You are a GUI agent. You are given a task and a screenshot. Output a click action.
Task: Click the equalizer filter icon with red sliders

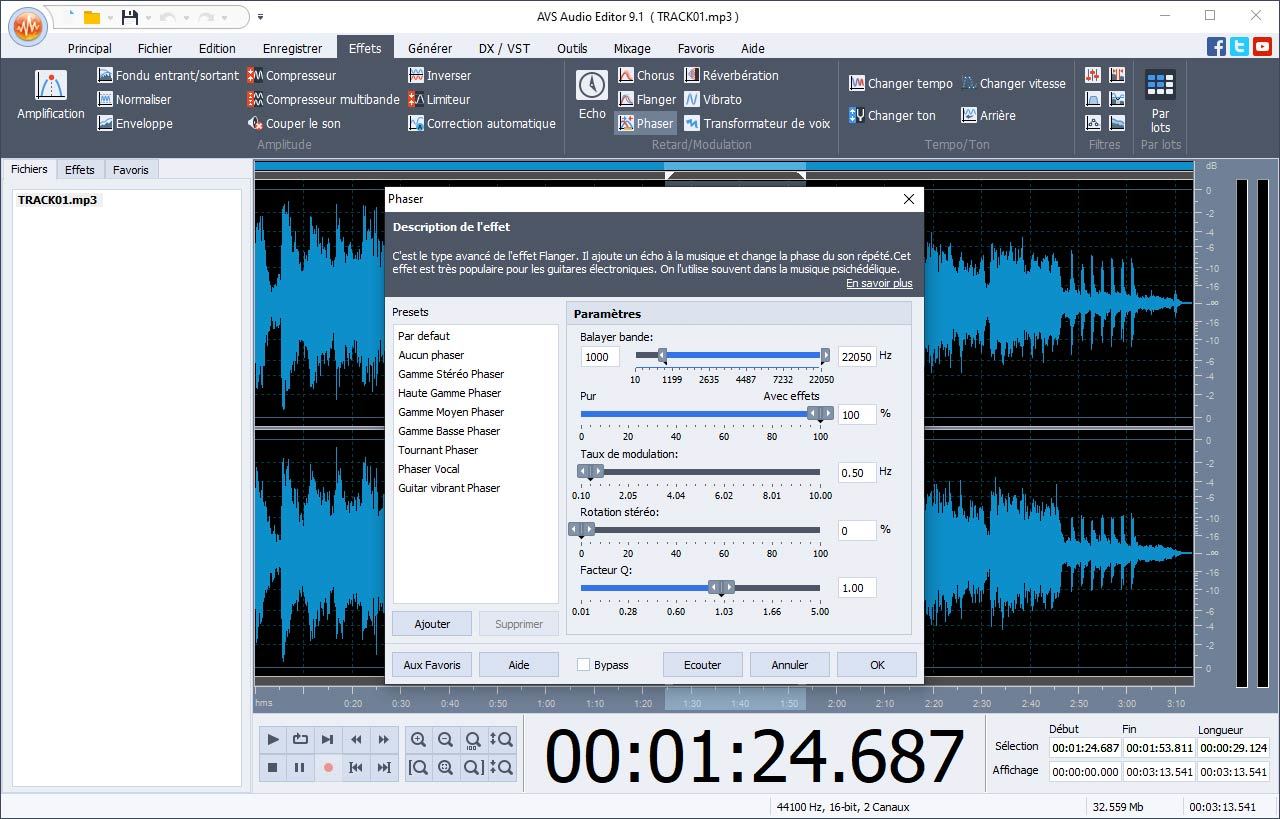click(x=1093, y=76)
